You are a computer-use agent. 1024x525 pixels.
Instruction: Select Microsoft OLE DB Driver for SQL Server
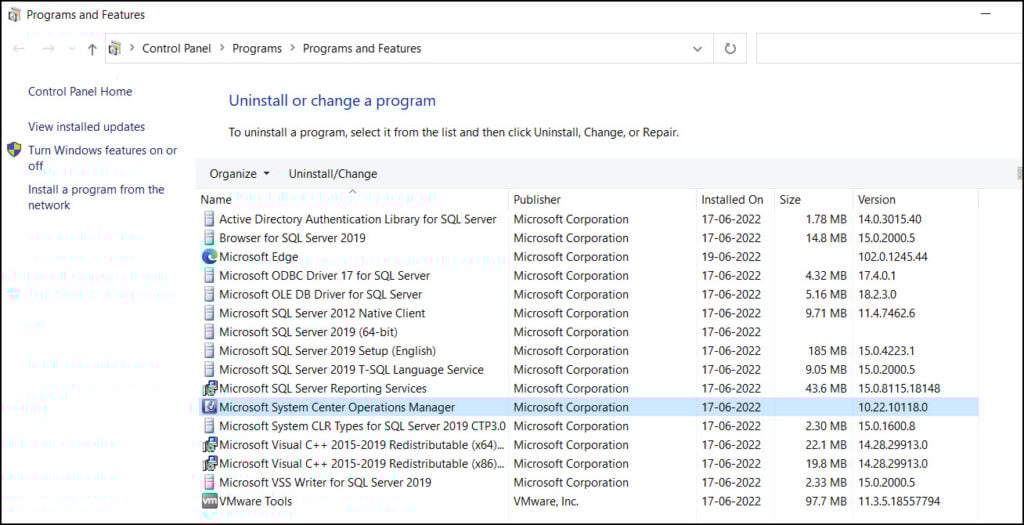tap(321, 294)
